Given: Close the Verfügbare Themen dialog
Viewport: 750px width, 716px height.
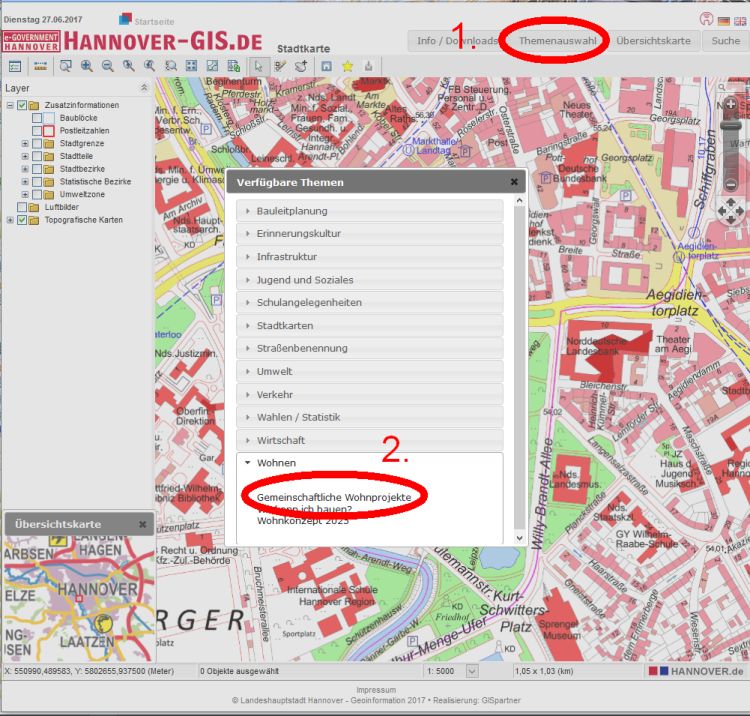Looking at the screenshot, I should pos(514,182).
